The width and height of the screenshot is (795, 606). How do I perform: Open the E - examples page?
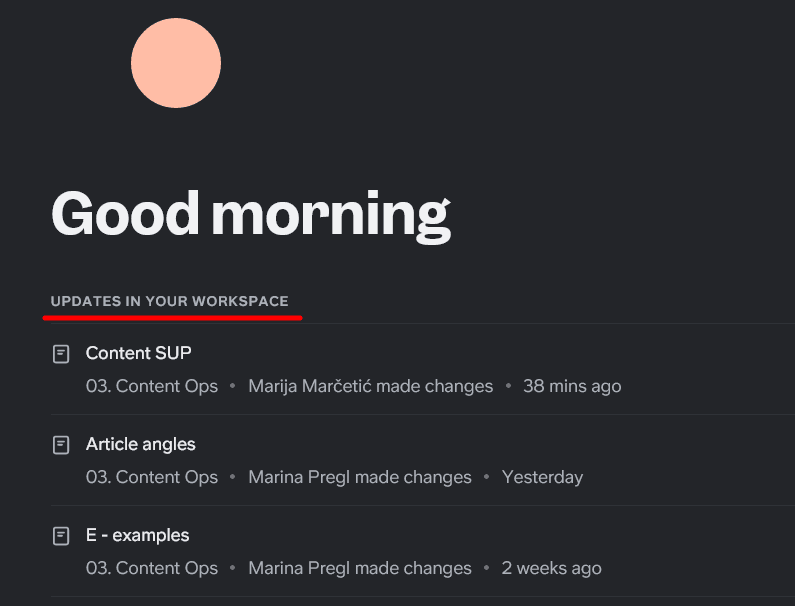tap(138, 535)
